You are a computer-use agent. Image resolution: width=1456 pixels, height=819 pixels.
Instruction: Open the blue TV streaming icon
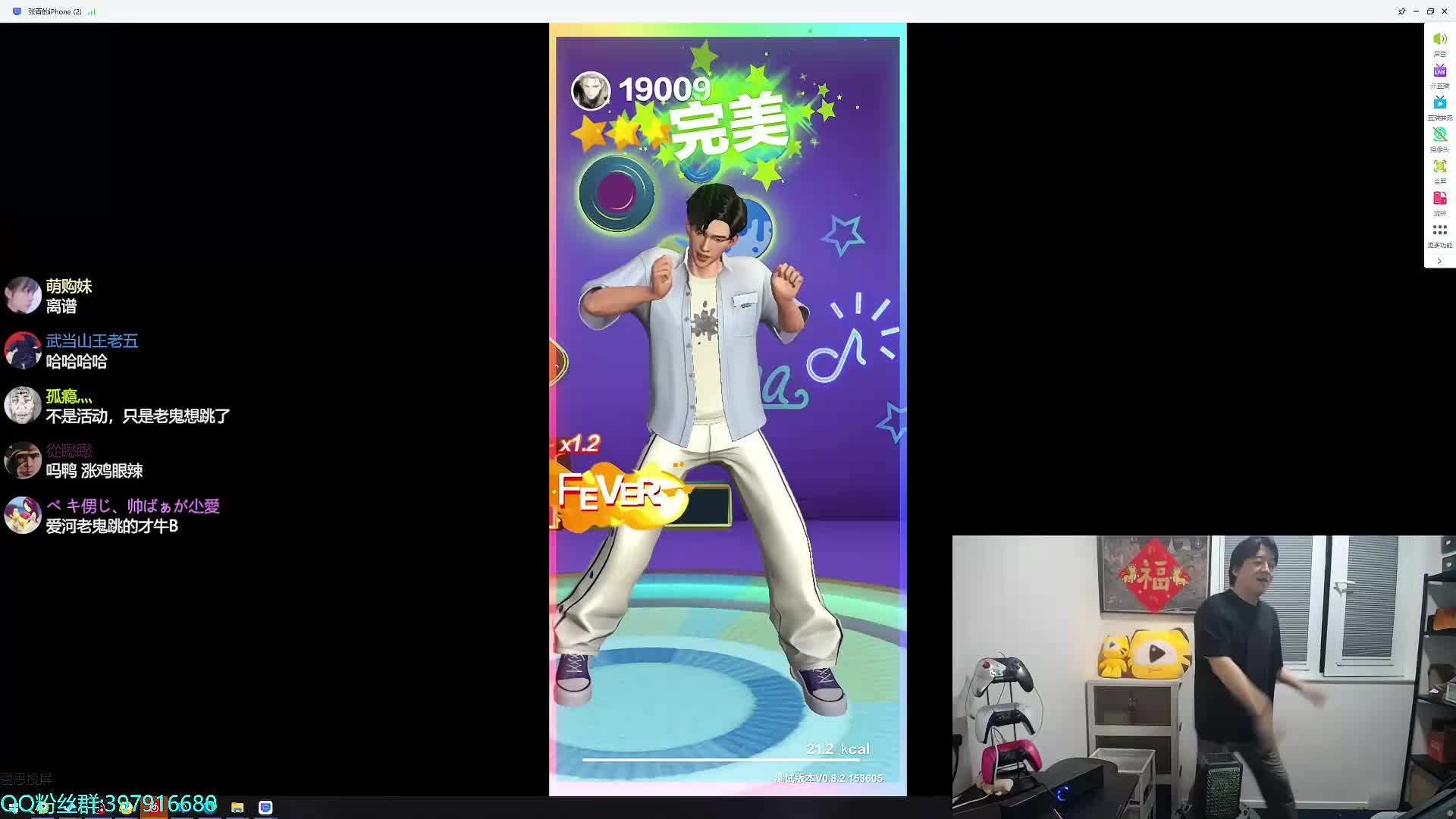click(x=1439, y=103)
